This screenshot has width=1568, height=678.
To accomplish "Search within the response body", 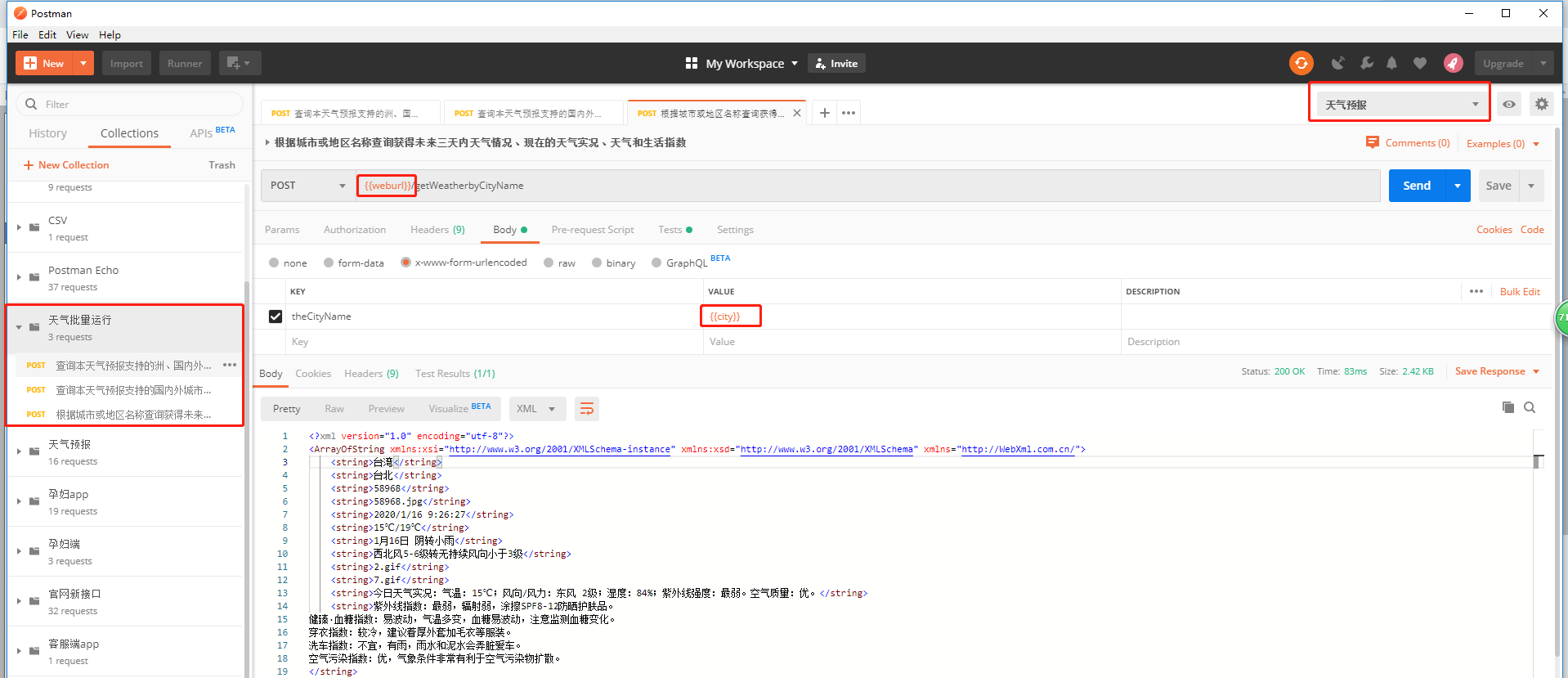I will [x=1530, y=407].
